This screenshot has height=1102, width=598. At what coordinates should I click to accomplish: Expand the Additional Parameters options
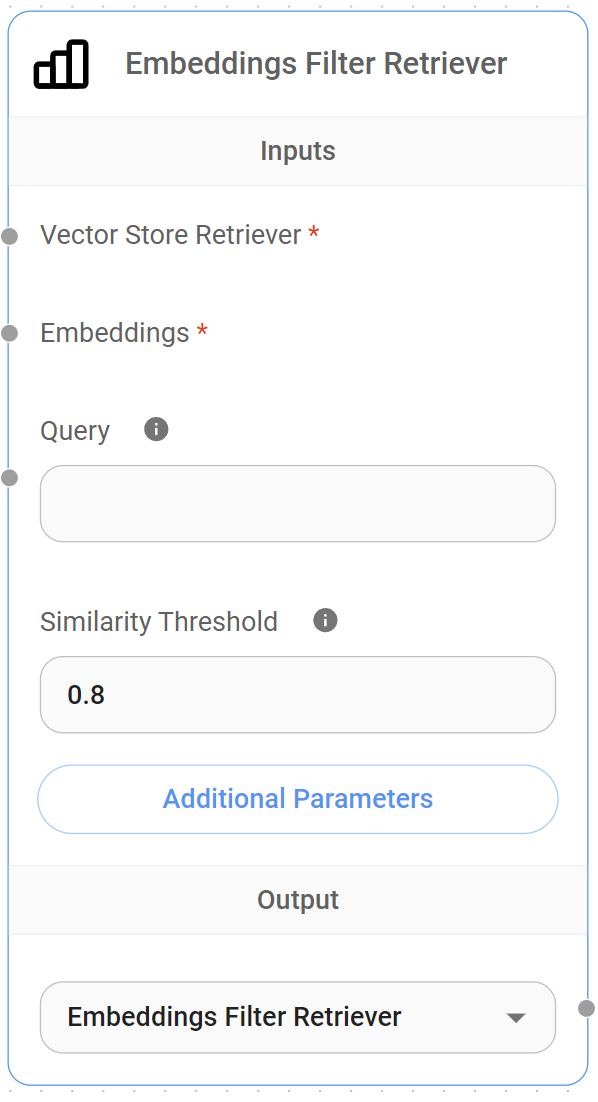pos(297,799)
